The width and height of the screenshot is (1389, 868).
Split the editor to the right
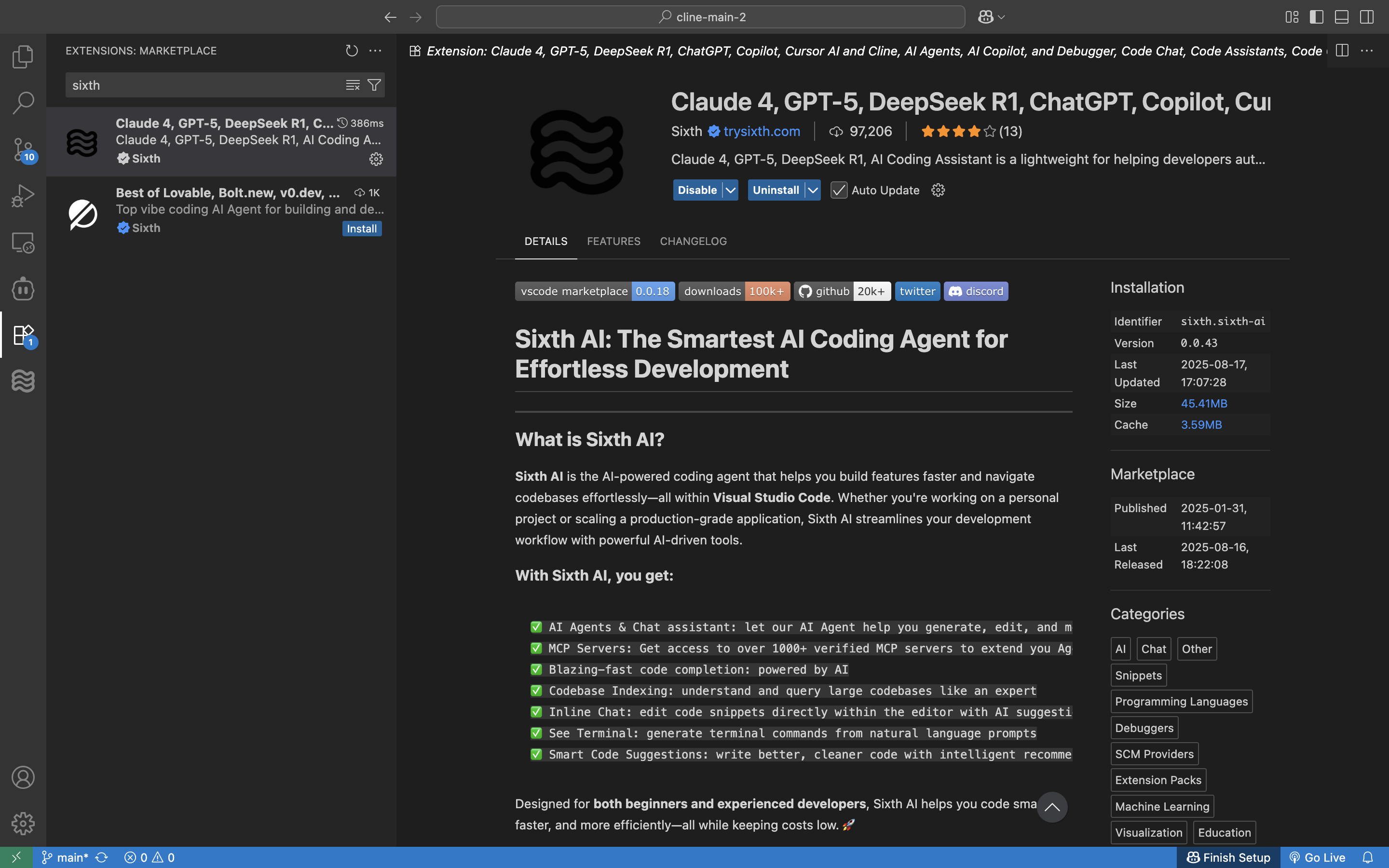[x=1342, y=51]
